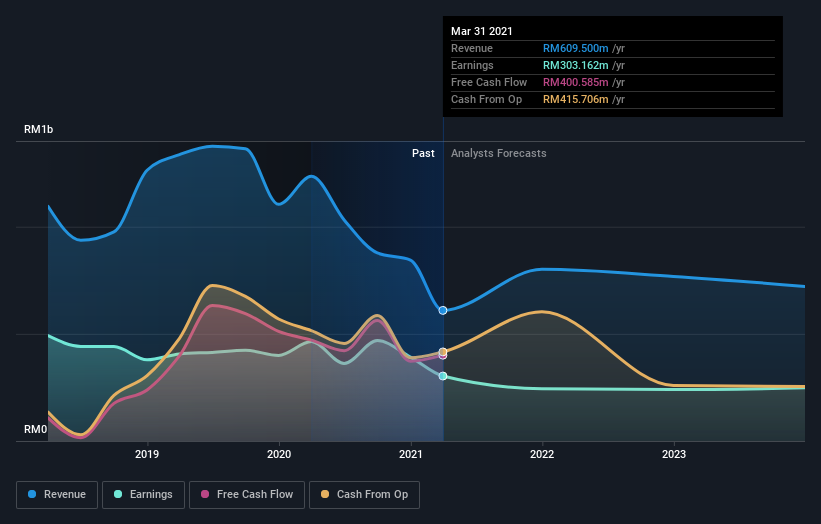
Task: Click the RM1b y-axis label
Action: tap(38, 129)
